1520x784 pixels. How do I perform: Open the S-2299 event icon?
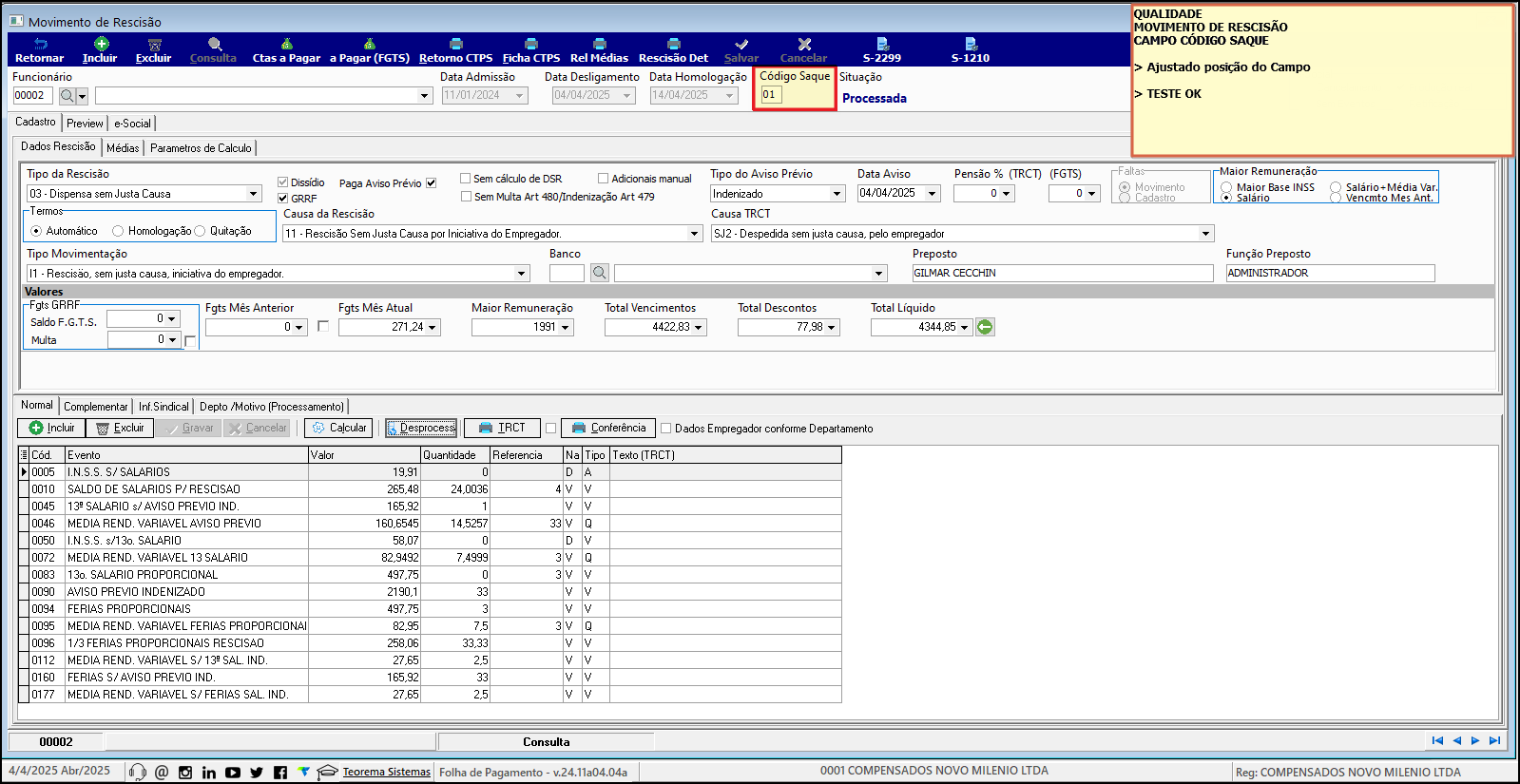[x=882, y=44]
